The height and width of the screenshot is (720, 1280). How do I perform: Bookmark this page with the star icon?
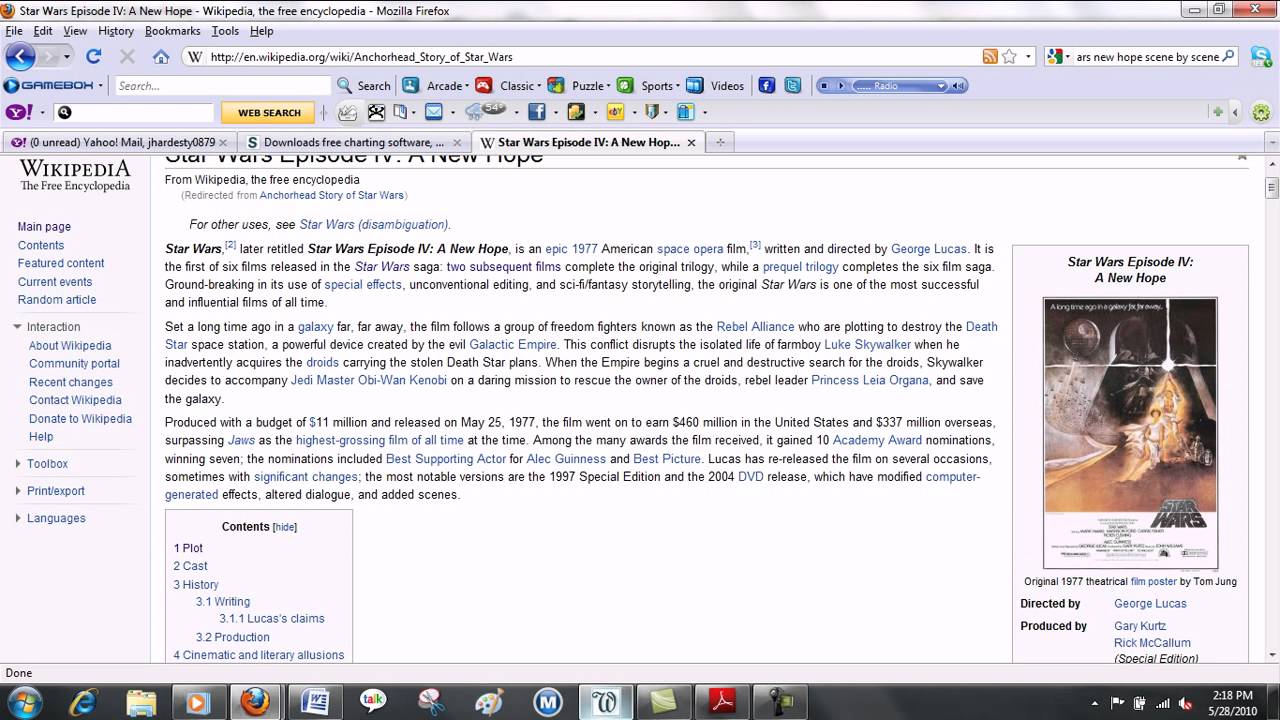[1009, 57]
